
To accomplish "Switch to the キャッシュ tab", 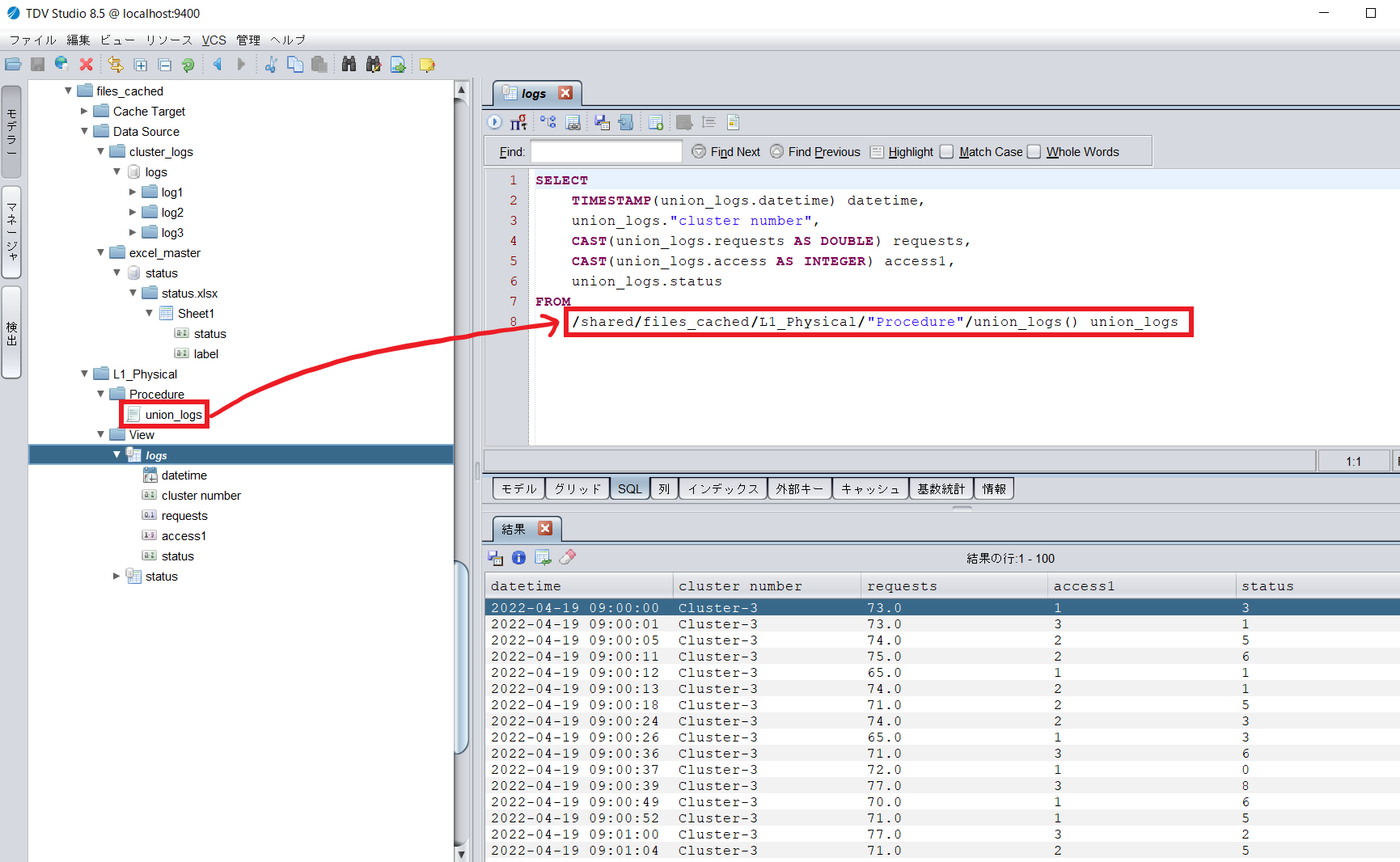I will [870, 488].
